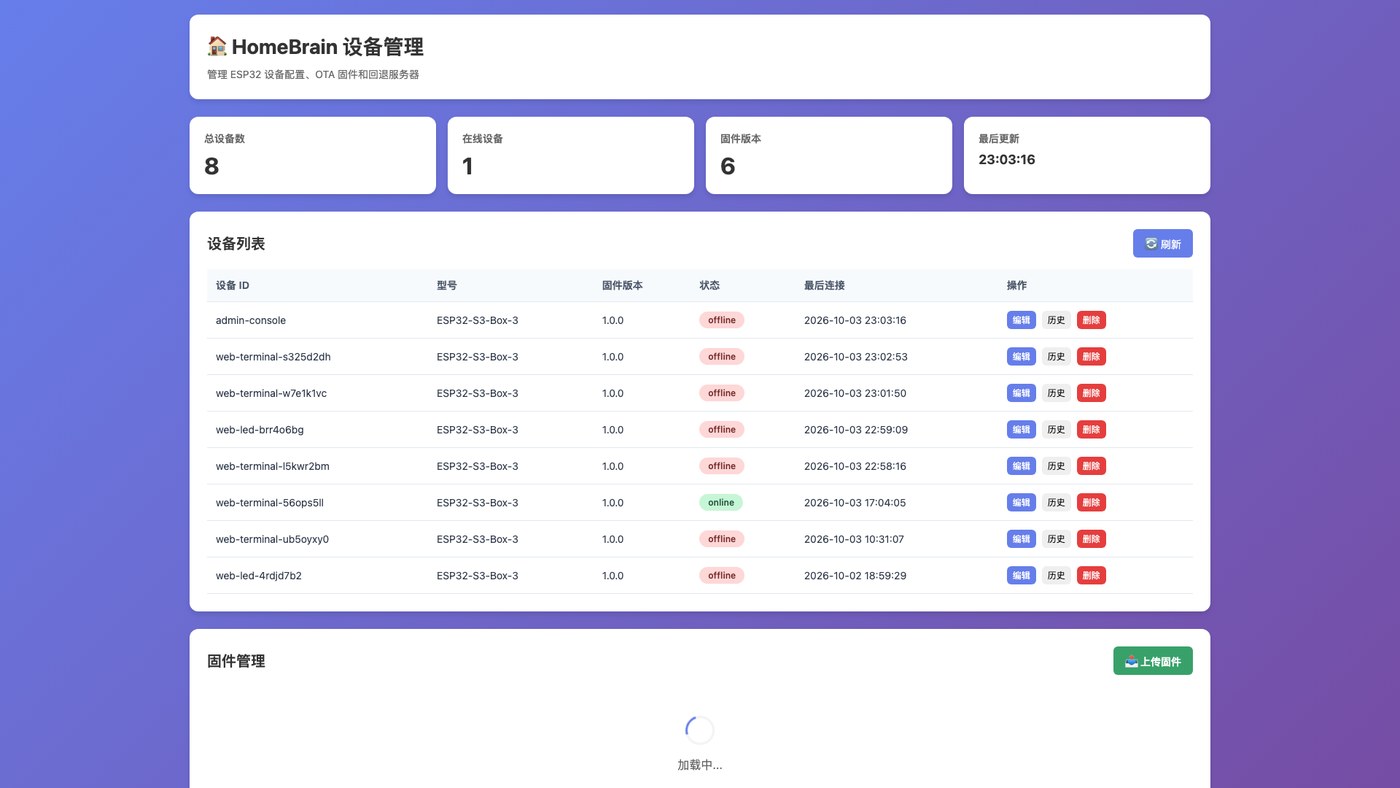1400x788 pixels.
Task: Click the 在线设备 stat card
Action: point(571,155)
